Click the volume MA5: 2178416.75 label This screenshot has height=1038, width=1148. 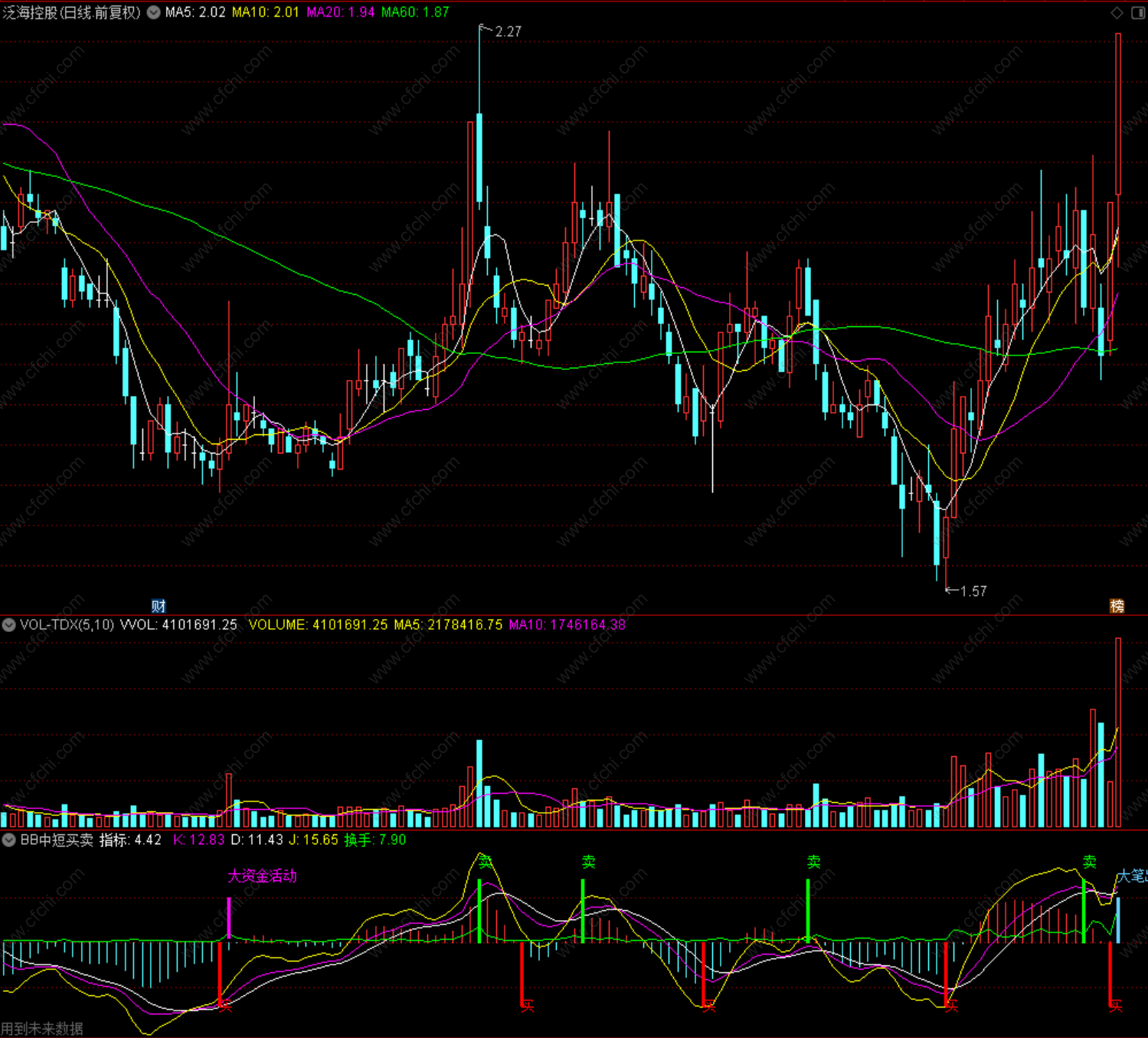click(448, 624)
